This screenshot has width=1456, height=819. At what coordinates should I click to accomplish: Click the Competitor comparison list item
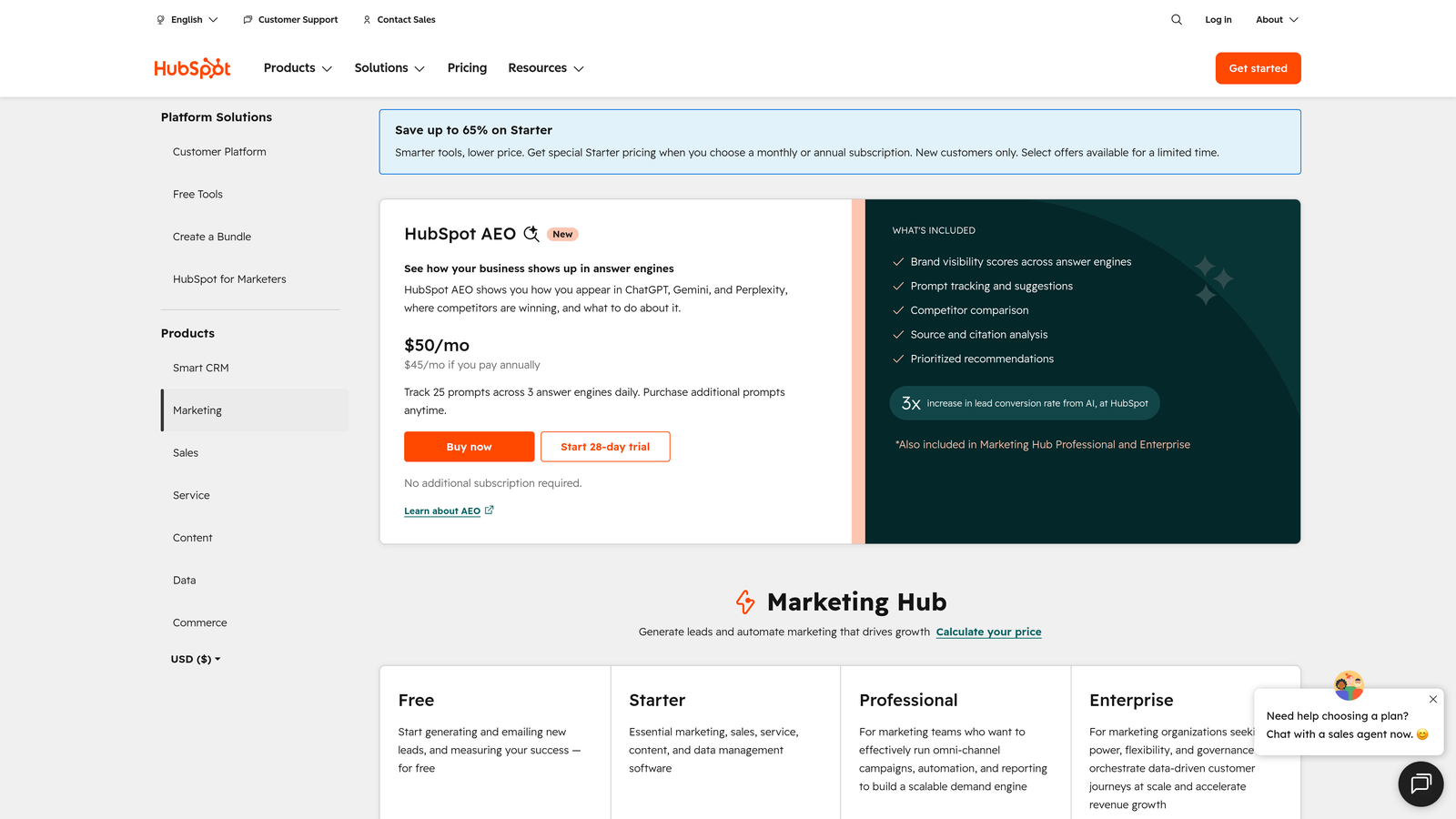pos(969,310)
